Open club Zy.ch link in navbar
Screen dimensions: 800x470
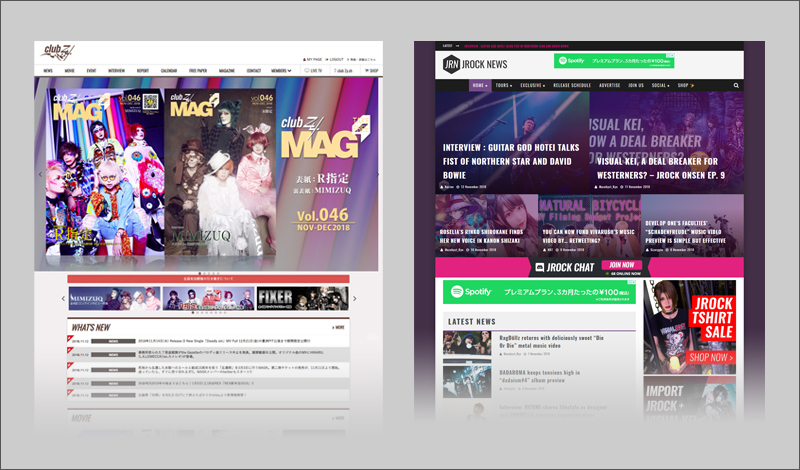pyautogui.click(x=344, y=70)
